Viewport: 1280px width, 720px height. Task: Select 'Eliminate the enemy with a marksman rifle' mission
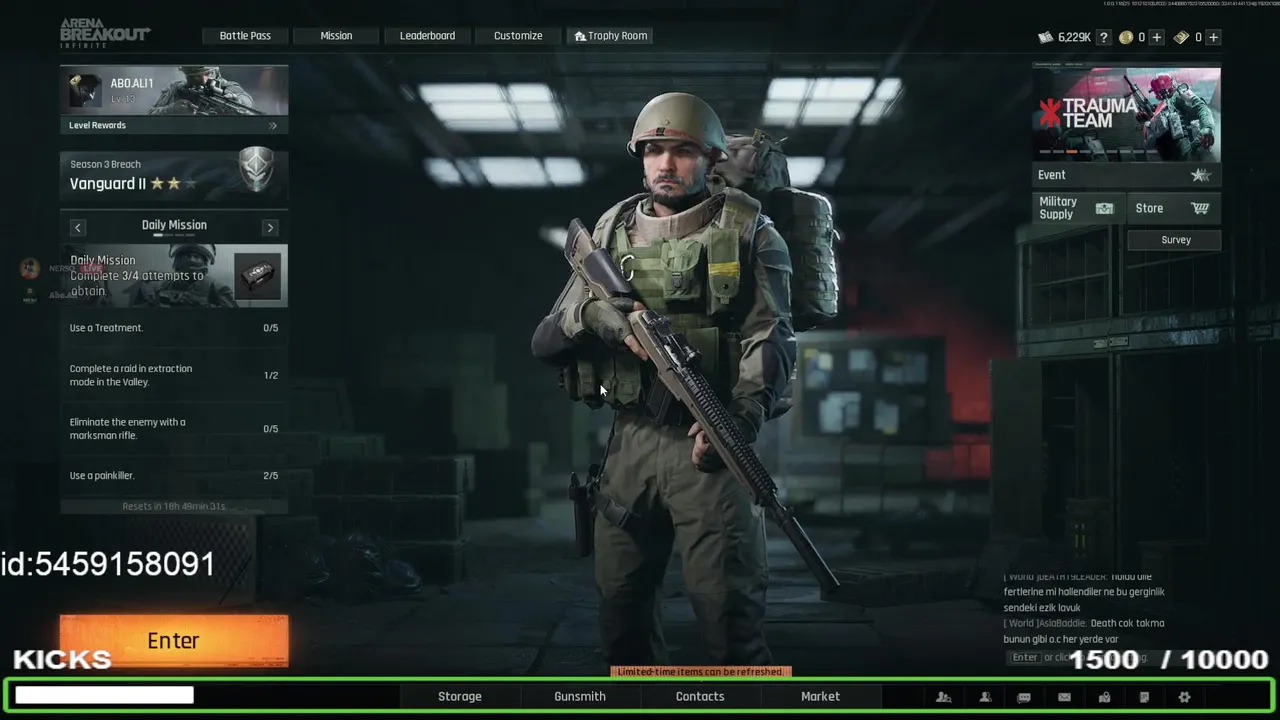tap(174, 429)
